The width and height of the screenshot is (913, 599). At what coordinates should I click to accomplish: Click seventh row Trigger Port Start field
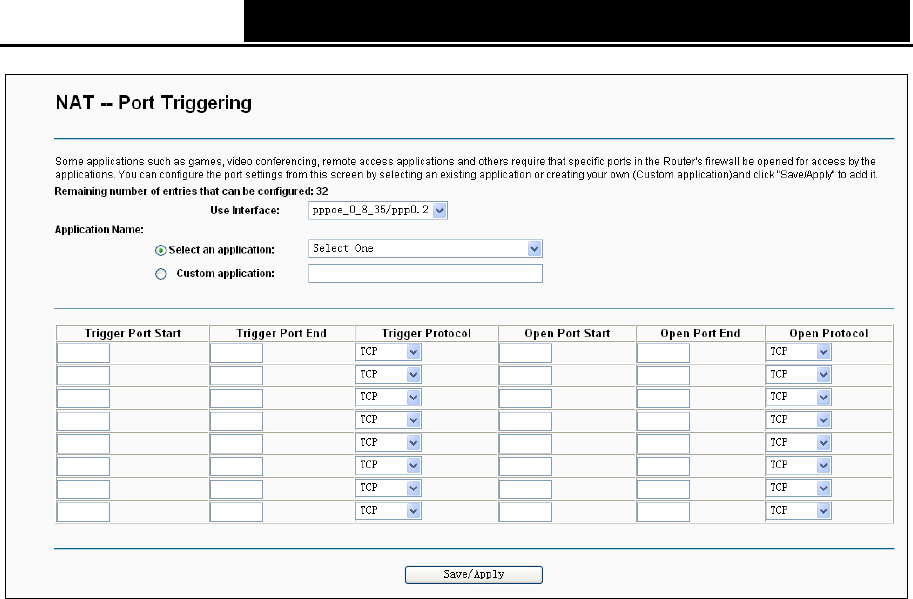pos(83,489)
